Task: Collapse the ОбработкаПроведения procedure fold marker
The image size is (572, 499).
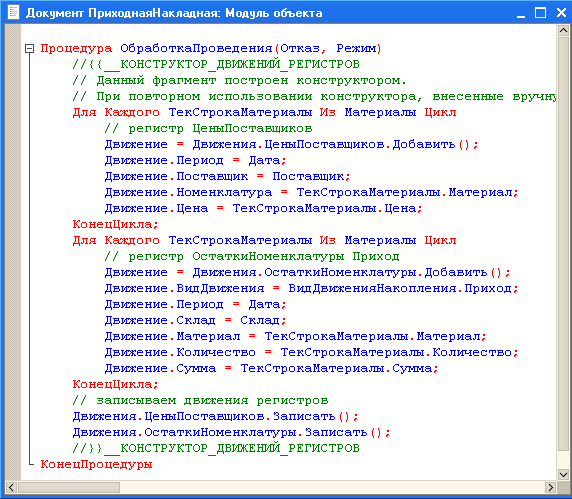Action: [30, 49]
